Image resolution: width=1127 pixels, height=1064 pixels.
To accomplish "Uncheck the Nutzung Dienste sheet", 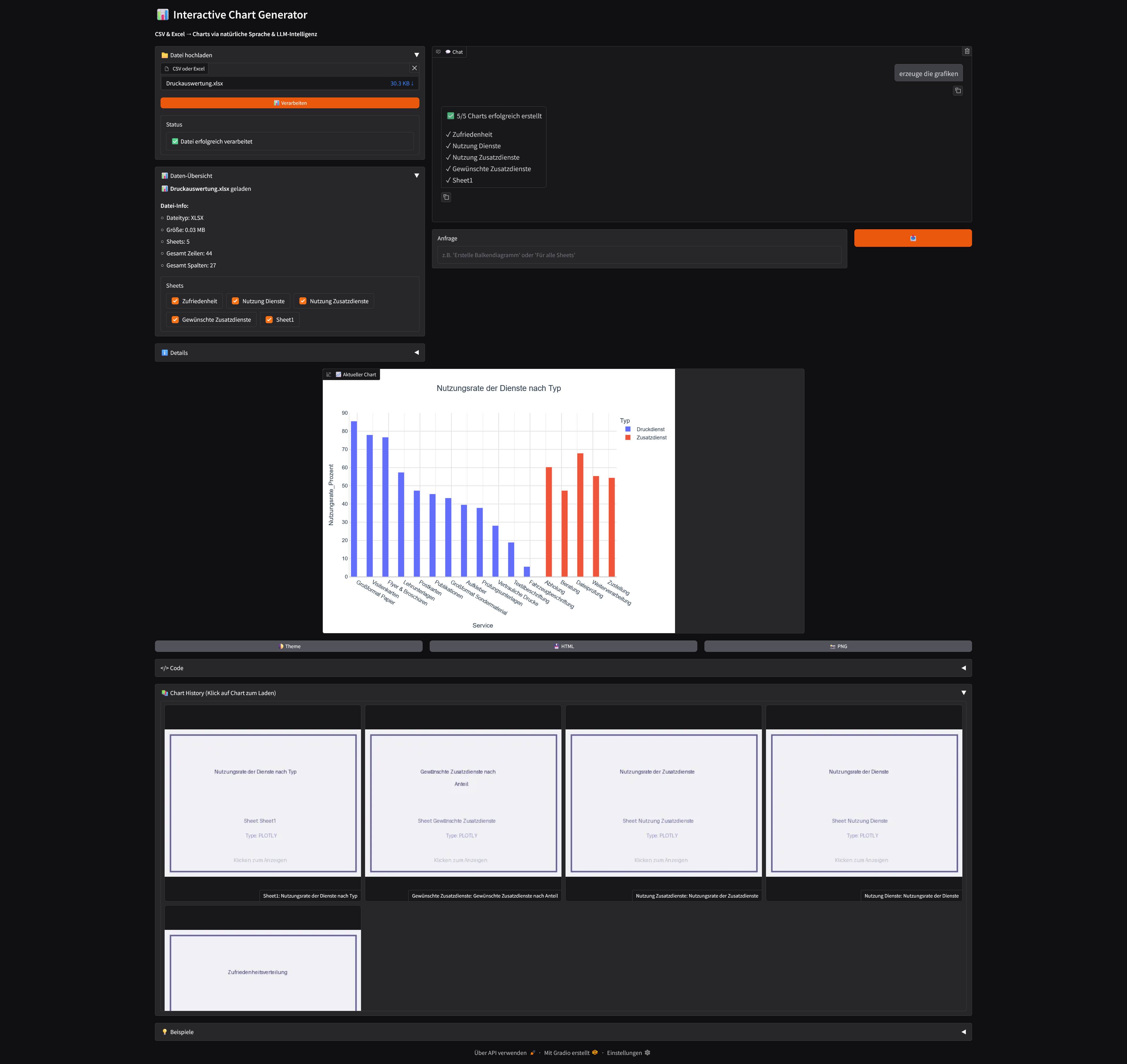I will point(235,301).
